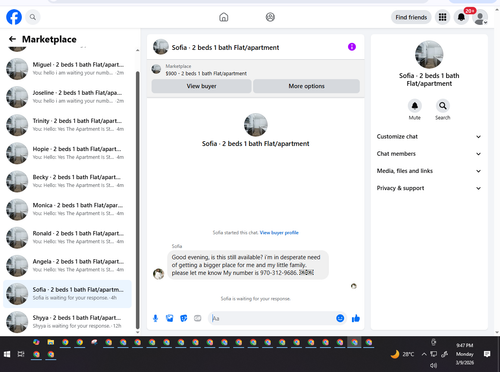Mute this conversation with bell icon
500x372 pixels.
tap(415, 106)
